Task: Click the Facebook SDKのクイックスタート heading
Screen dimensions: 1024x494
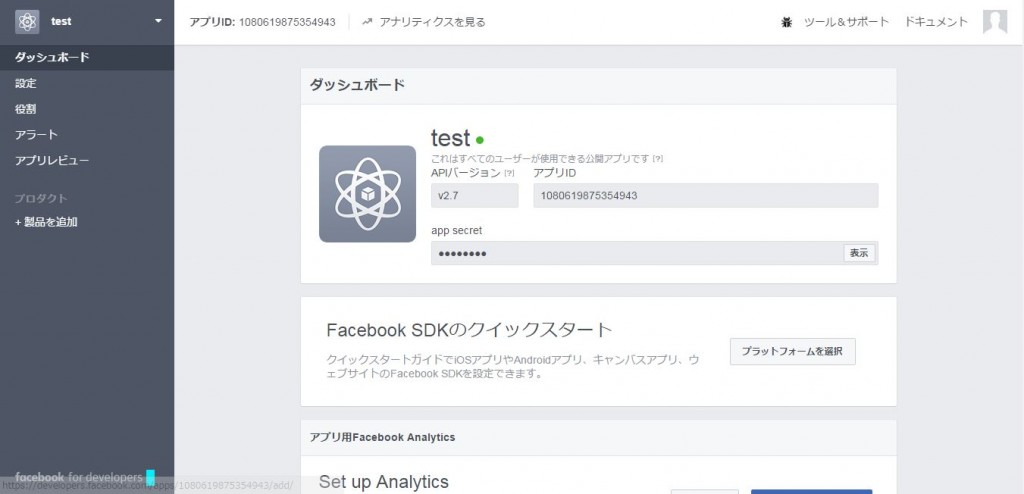Action: pos(470,330)
